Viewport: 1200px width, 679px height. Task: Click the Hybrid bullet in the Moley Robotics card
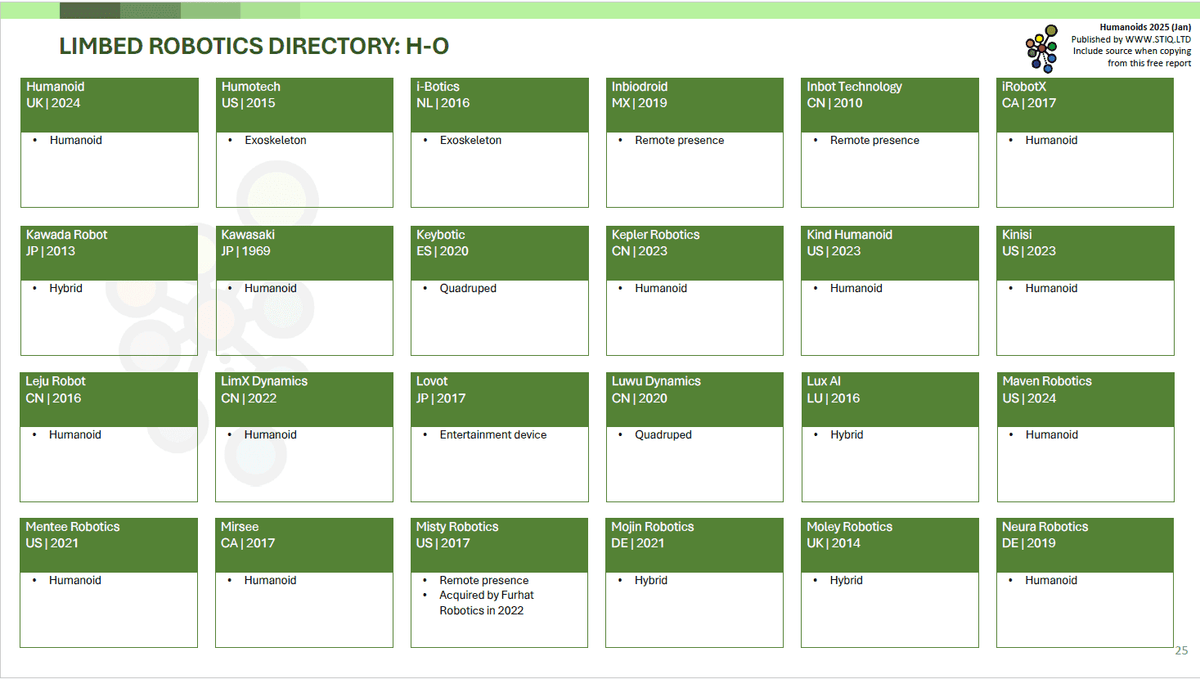click(846, 580)
